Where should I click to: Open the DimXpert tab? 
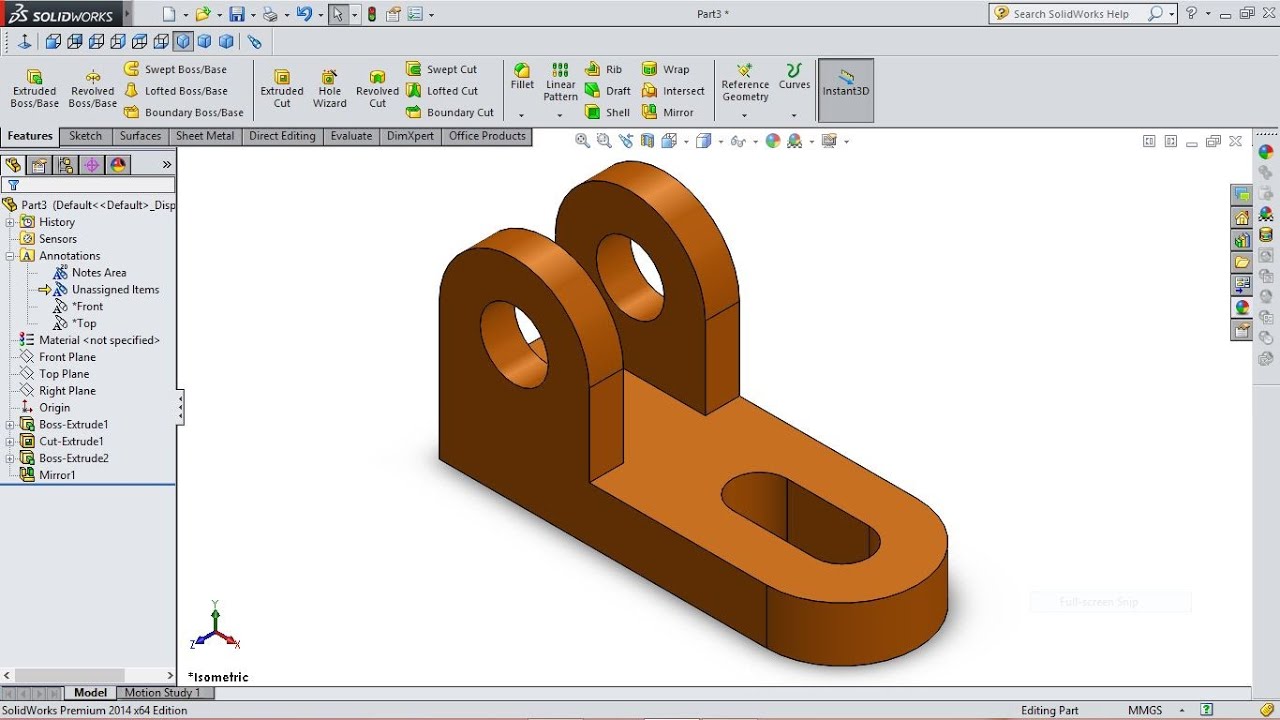point(411,136)
